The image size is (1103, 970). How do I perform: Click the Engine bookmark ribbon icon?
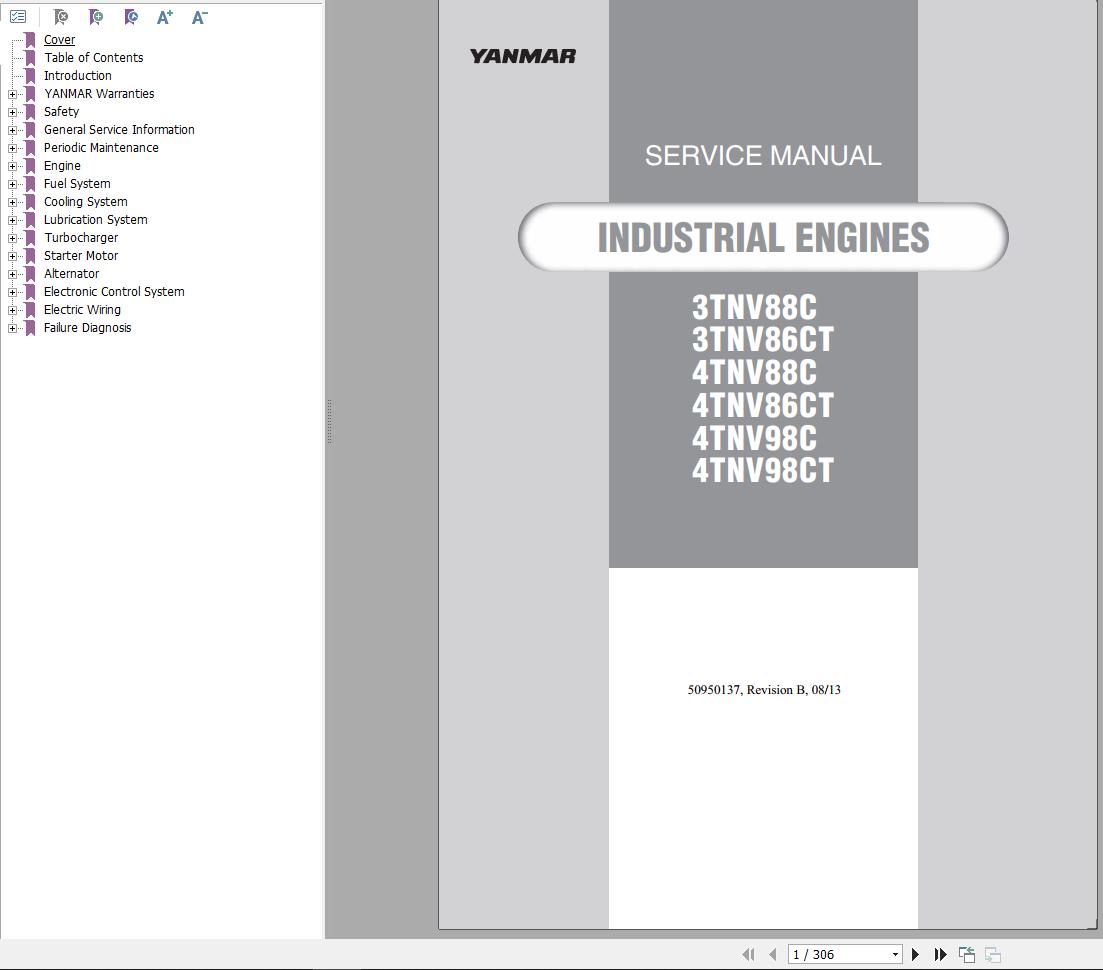click(x=30, y=166)
